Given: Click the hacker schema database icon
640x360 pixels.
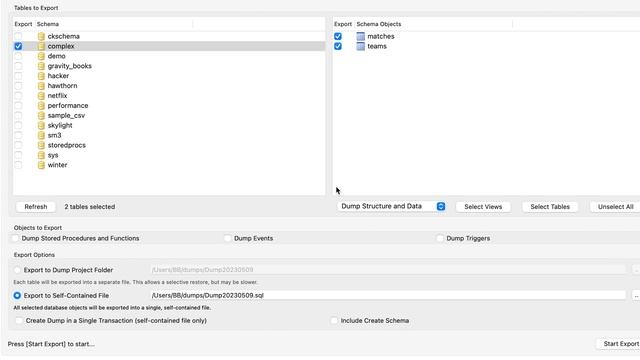Looking at the screenshot, I should 41,76.
